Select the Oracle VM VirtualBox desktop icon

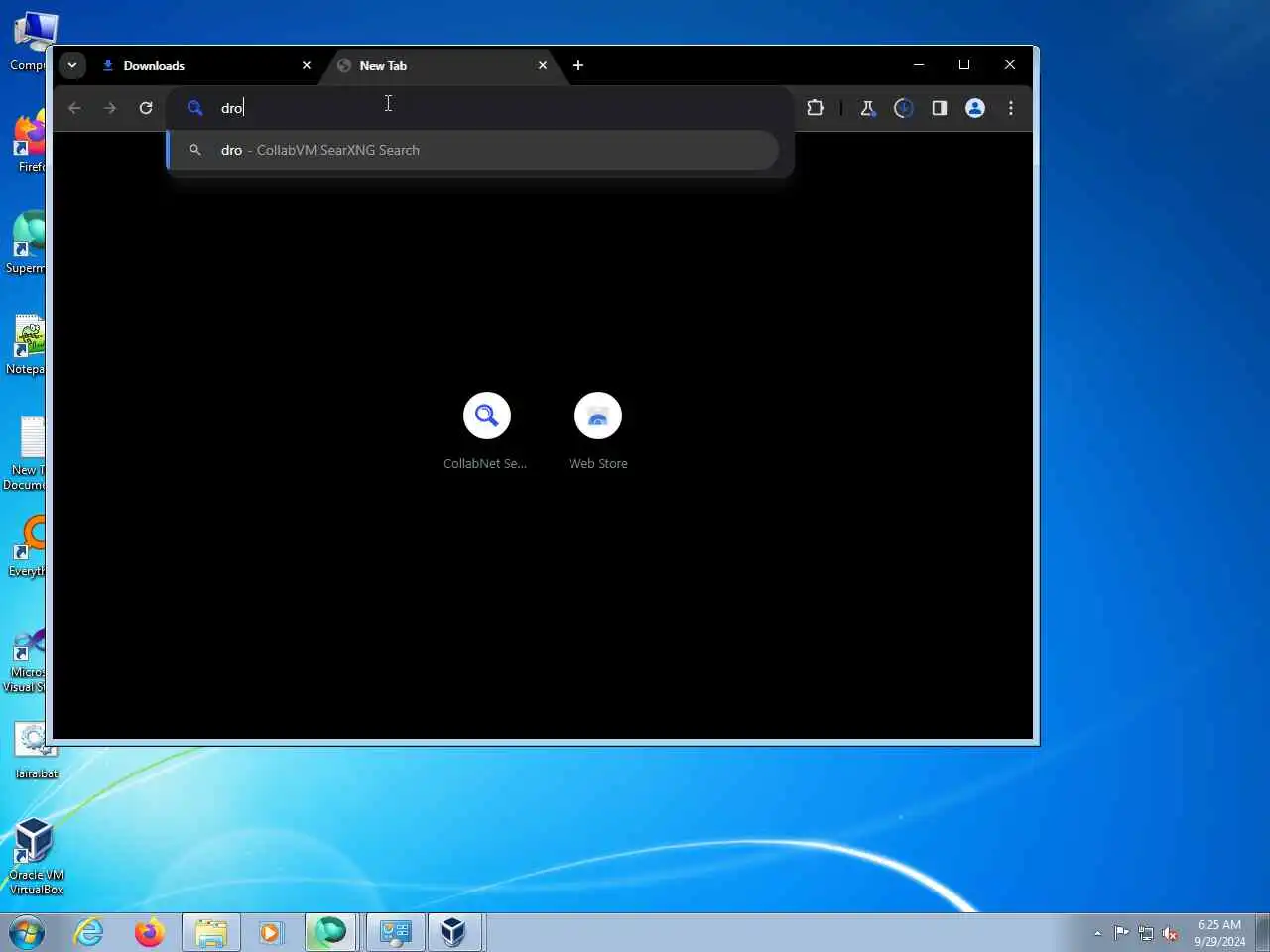(37, 856)
